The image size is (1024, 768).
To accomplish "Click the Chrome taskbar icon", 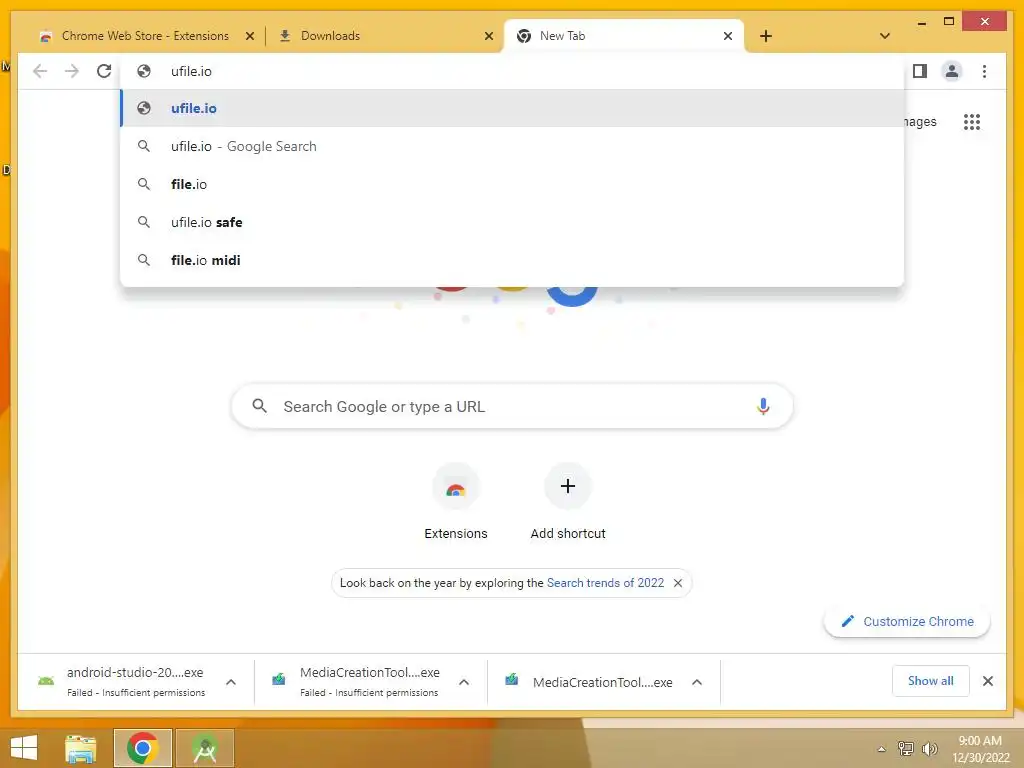I will tap(142, 748).
